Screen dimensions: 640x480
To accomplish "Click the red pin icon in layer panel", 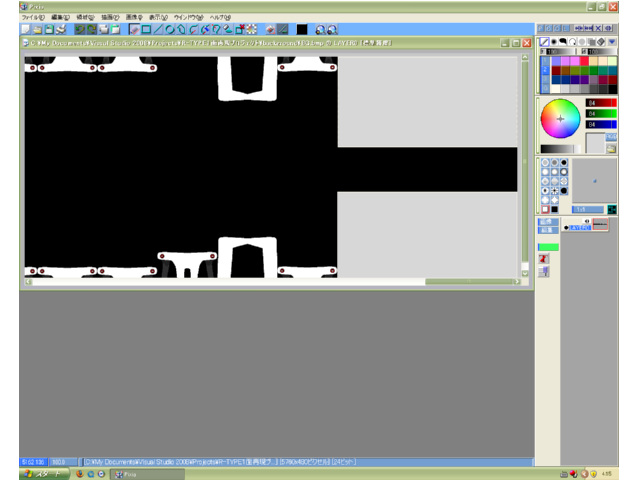I will tap(543, 259).
